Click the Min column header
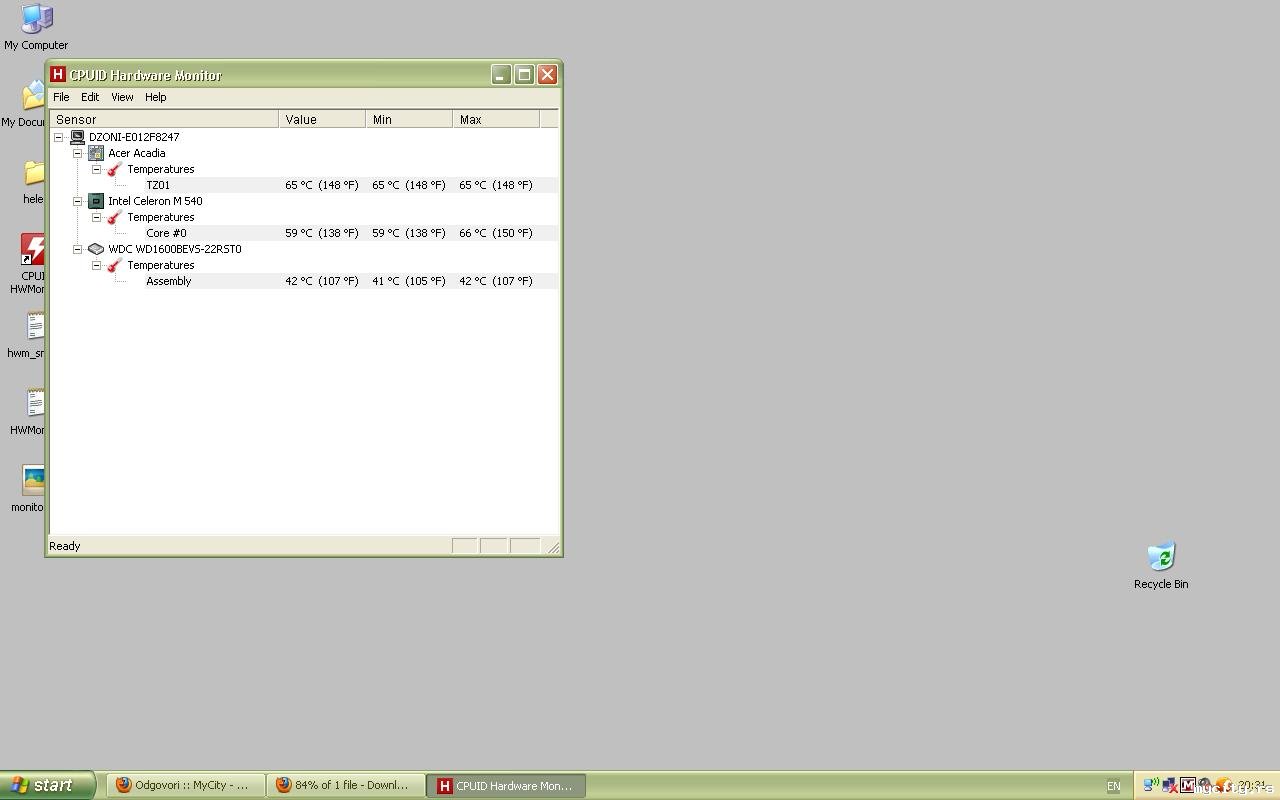Viewport: 1280px width, 800px height. point(409,119)
